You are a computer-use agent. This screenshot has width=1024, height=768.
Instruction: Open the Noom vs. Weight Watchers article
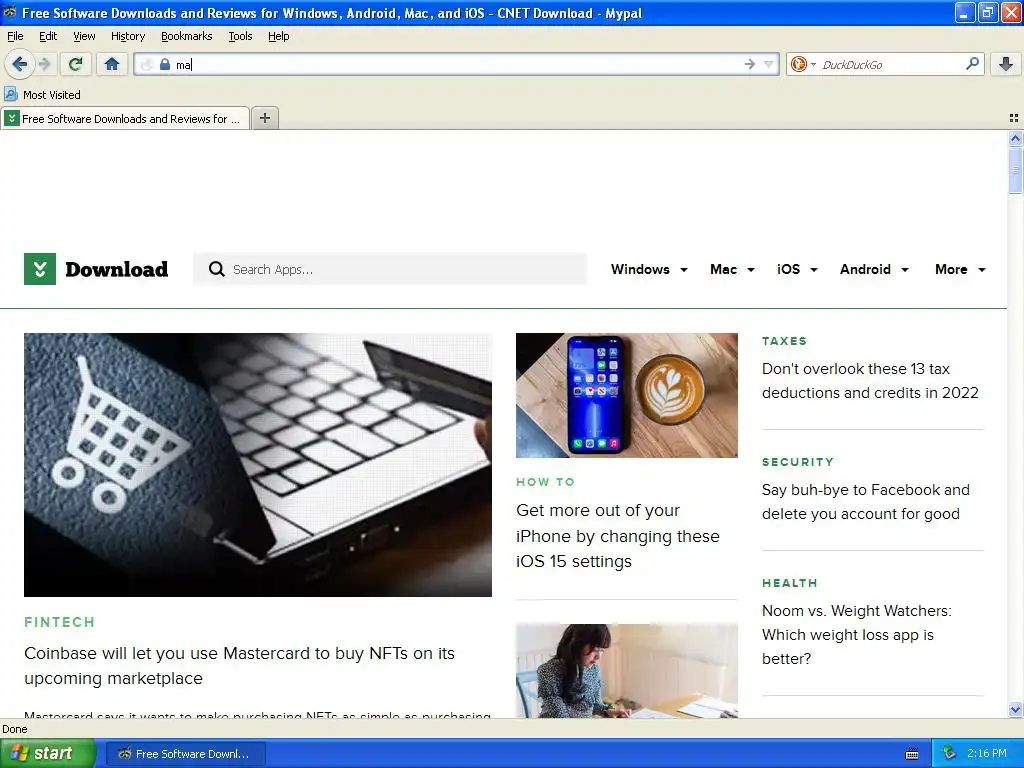pos(856,634)
